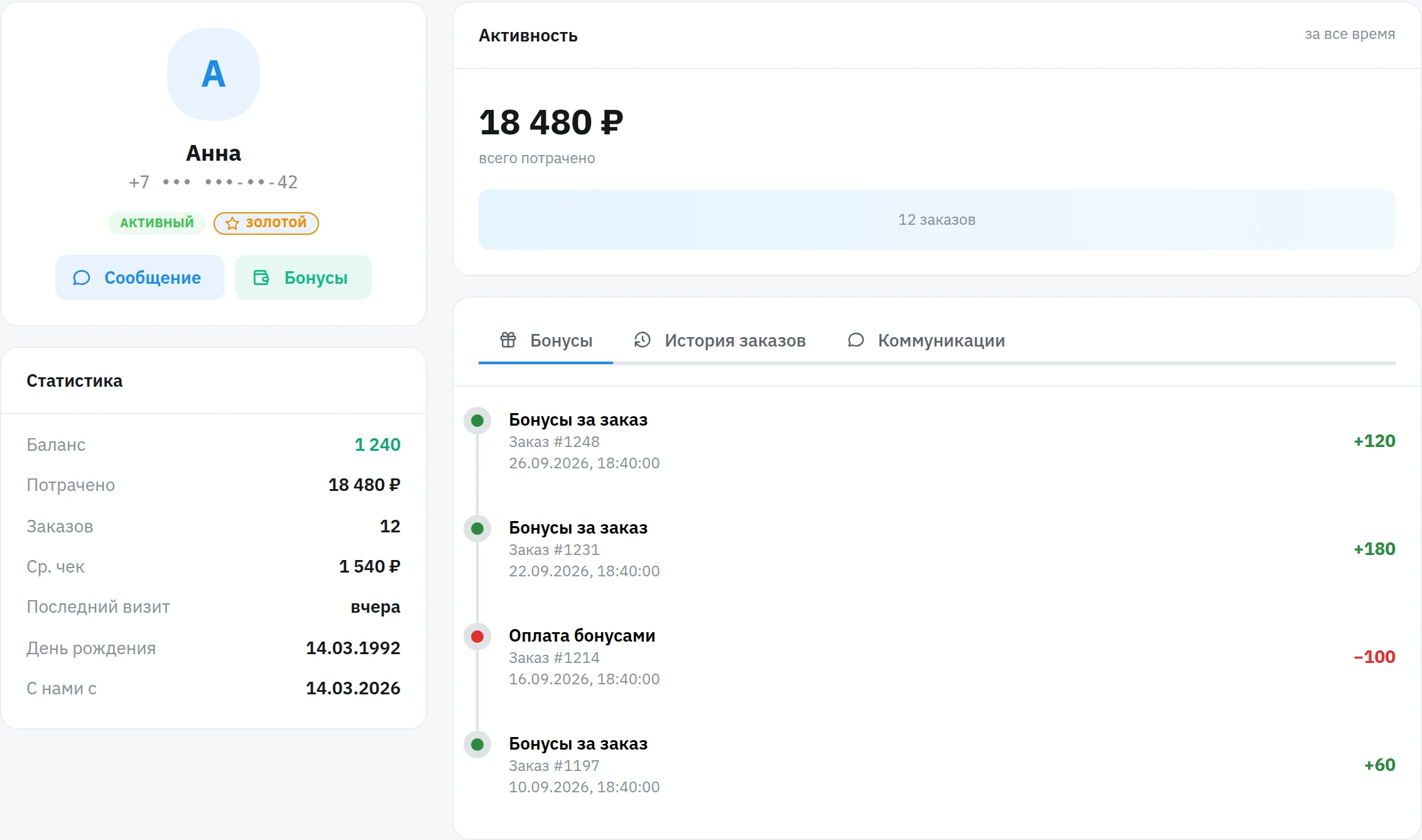
Task: Click Anna's avatar with letter A
Action: (x=214, y=74)
